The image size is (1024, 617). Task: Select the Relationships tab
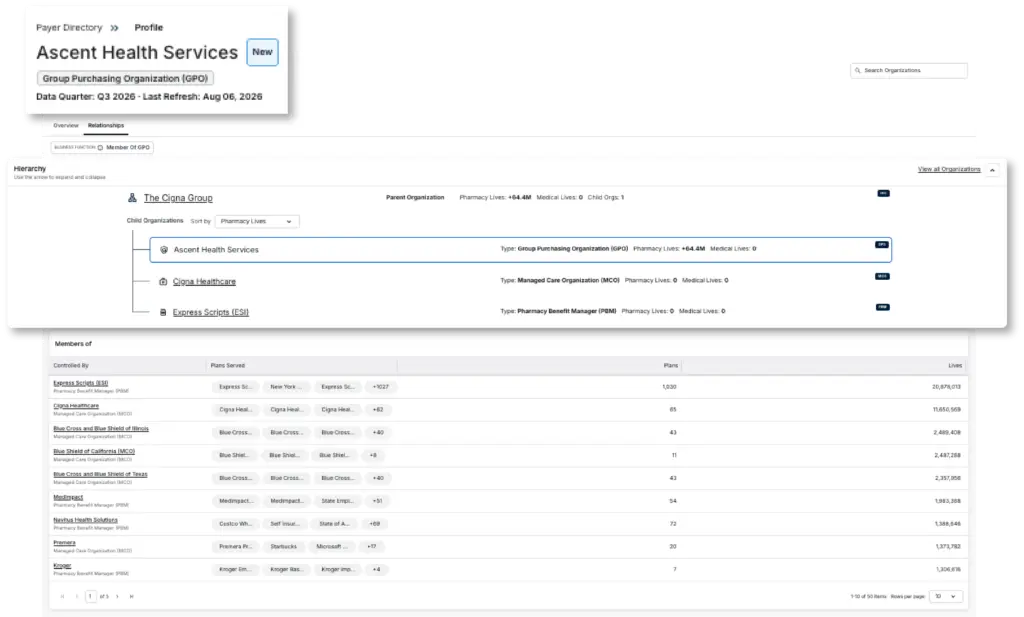pyautogui.click(x=106, y=125)
